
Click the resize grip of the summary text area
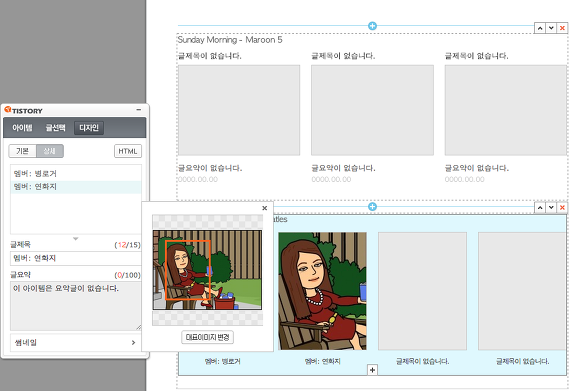click(138, 327)
